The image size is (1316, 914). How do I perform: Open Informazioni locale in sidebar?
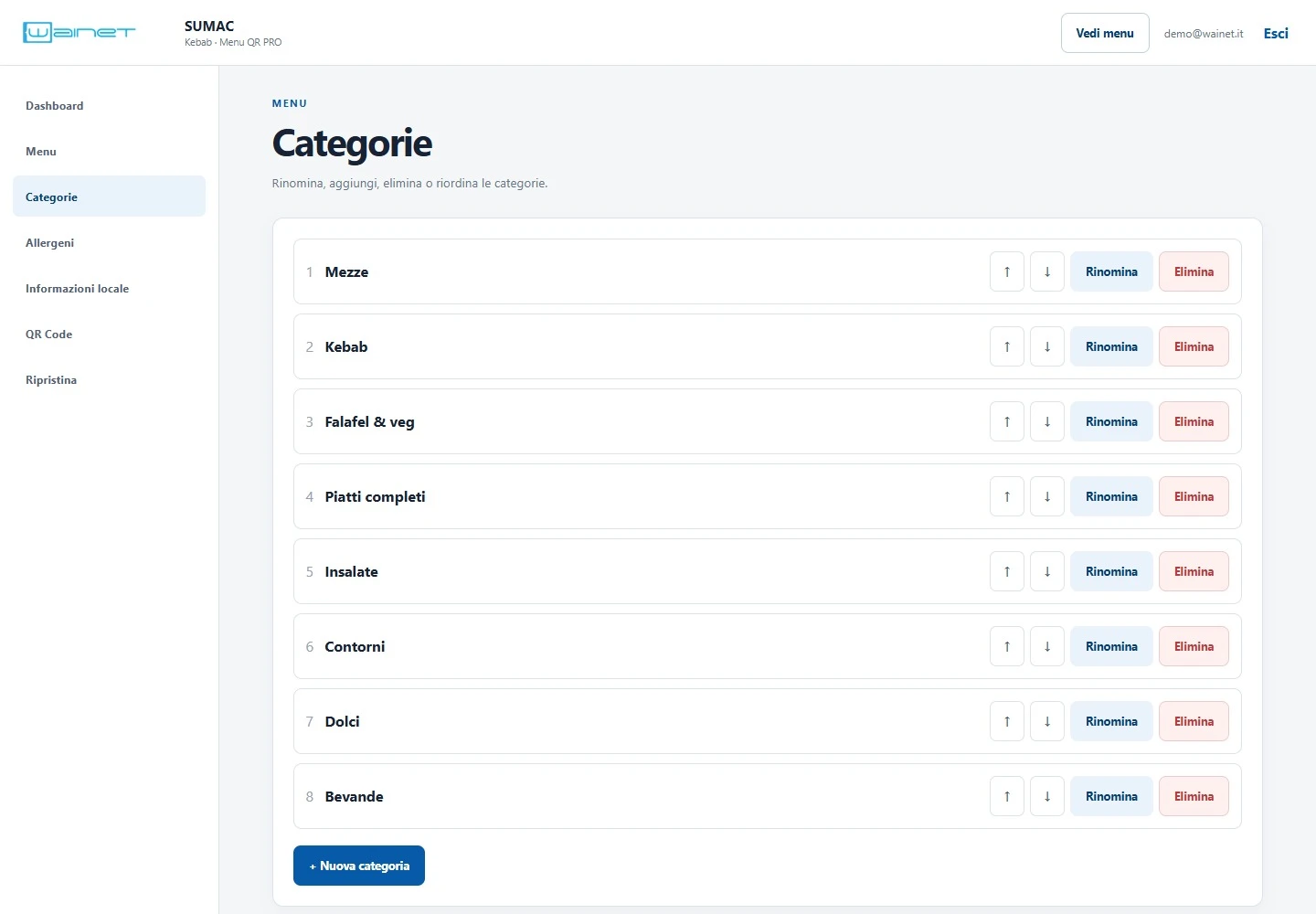pos(109,288)
